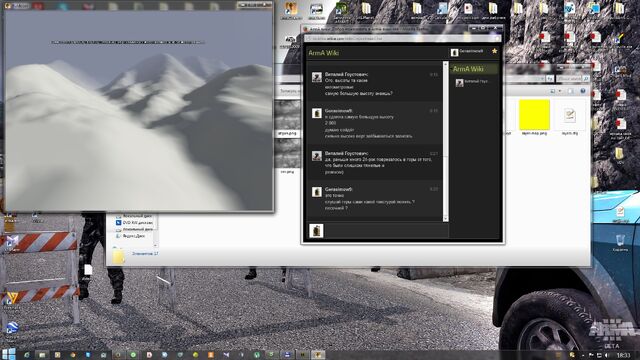
Task: Click the chat message input field
Action: coord(387,231)
